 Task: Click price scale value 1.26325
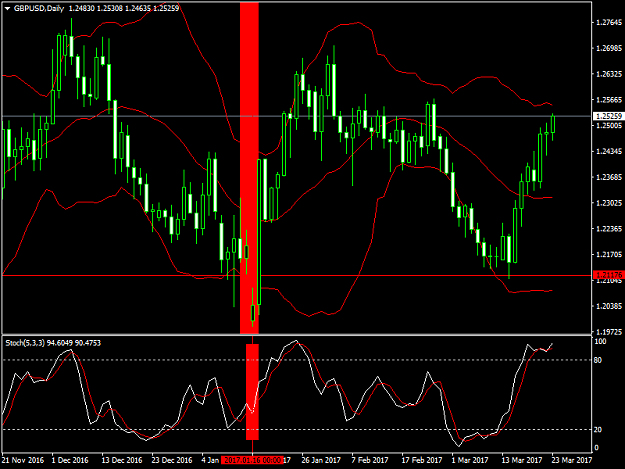pyautogui.click(x=609, y=74)
